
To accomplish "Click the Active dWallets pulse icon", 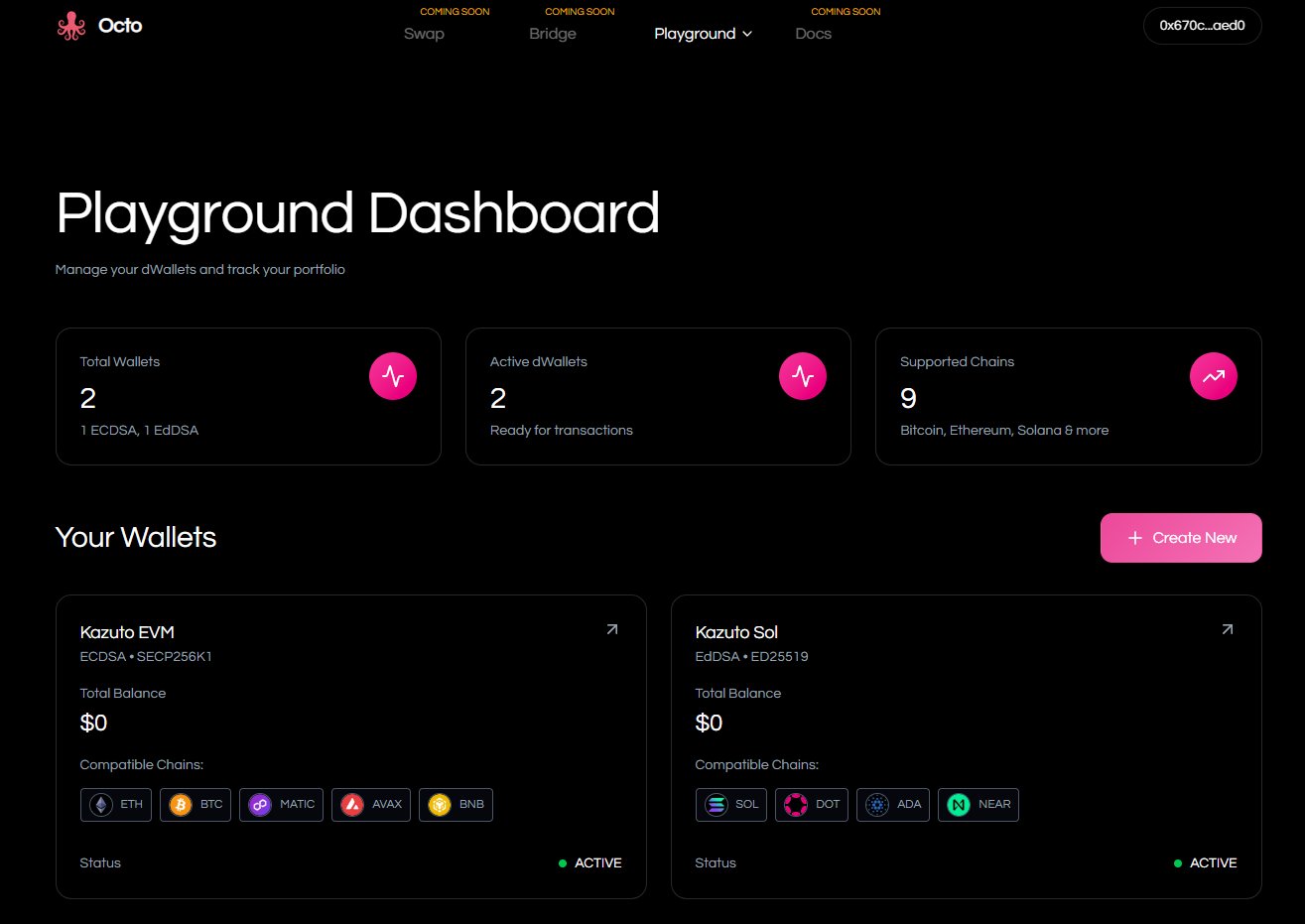I will pos(803,377).
